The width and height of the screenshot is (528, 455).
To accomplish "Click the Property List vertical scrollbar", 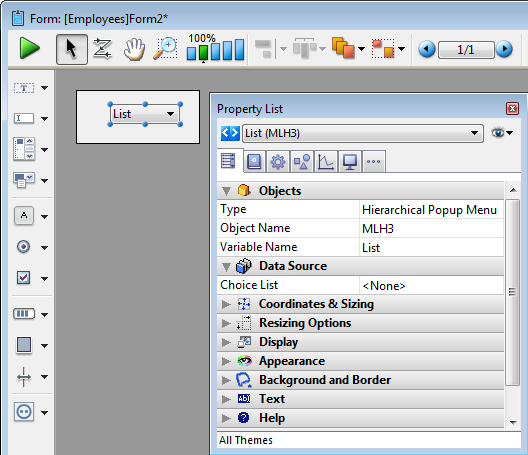I will tap(513, 292).
